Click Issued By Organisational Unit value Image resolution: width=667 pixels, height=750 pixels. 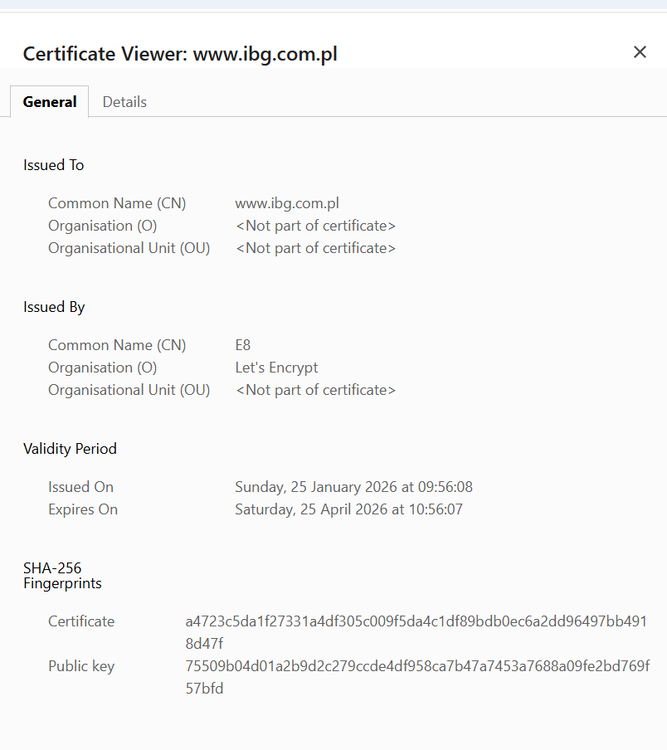tap(315, 390)
